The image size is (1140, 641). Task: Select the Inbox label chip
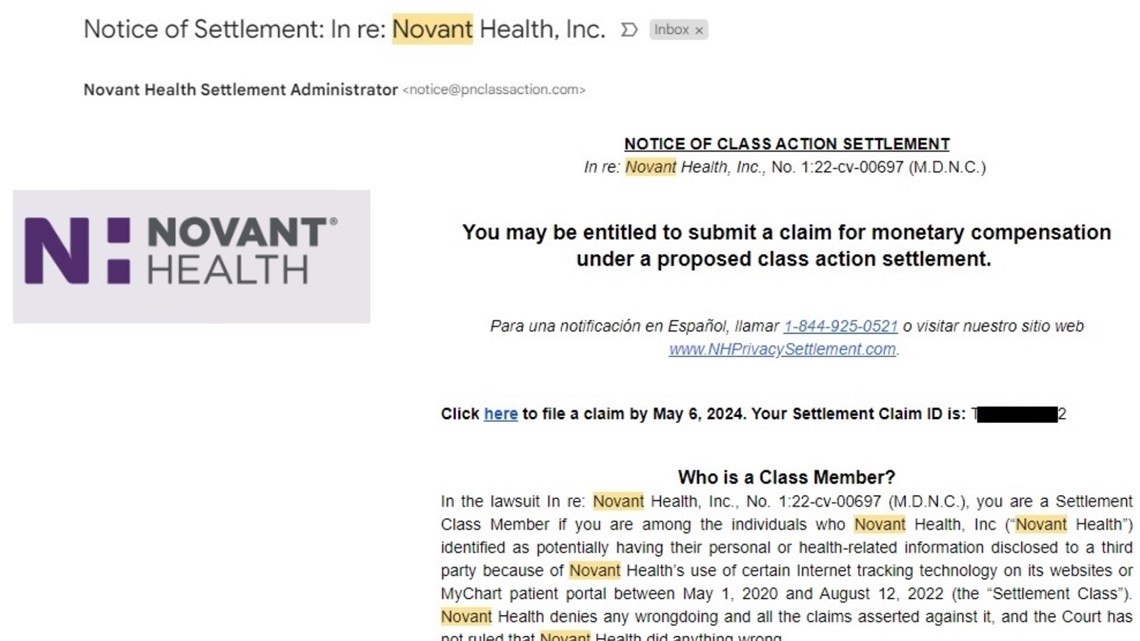click(x=675, y=30)
